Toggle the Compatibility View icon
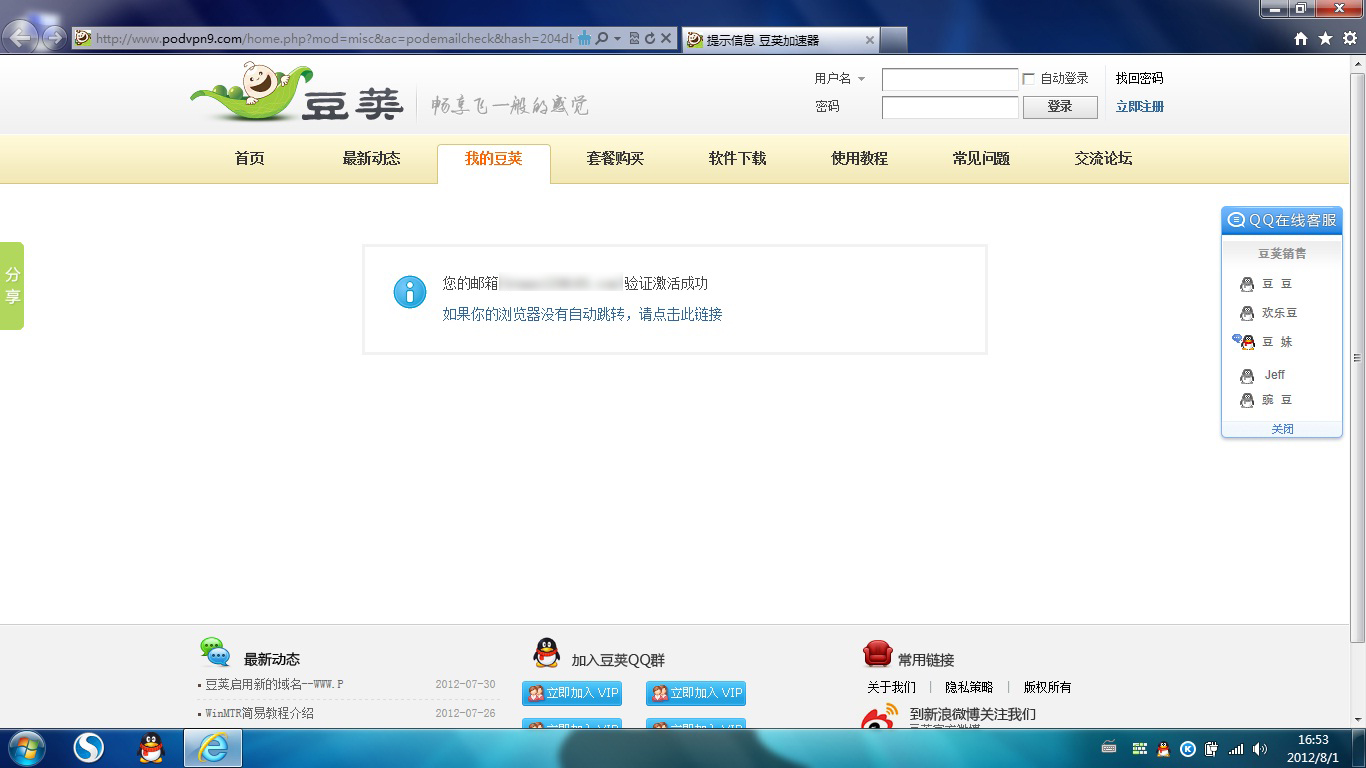The width and height of the screenshot is (1366, 768). point(634,39)
